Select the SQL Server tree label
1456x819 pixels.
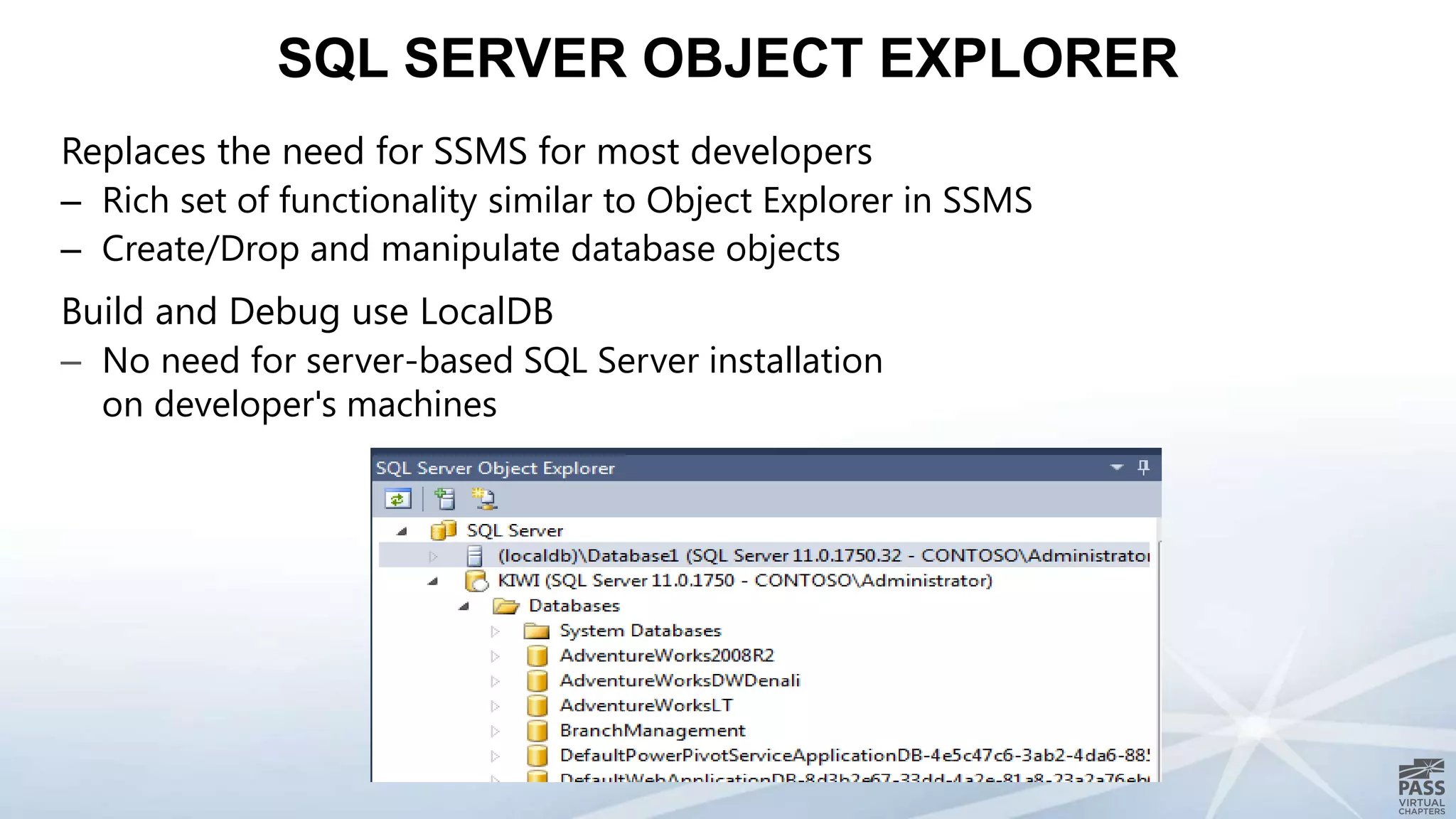(515, 531)
